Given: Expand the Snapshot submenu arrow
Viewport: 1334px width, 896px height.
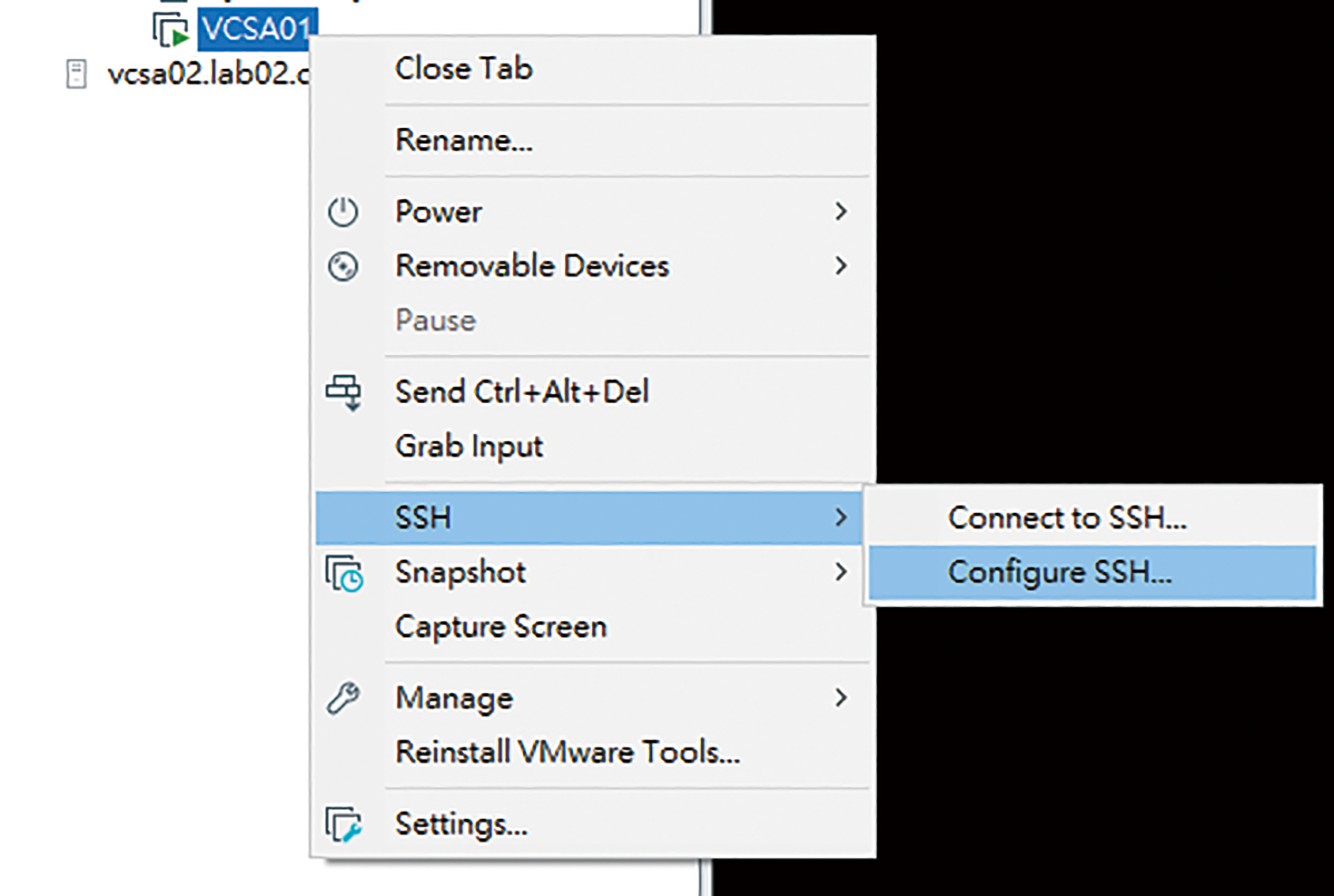Looking at the screenshot, I should (x=841, y=572).
